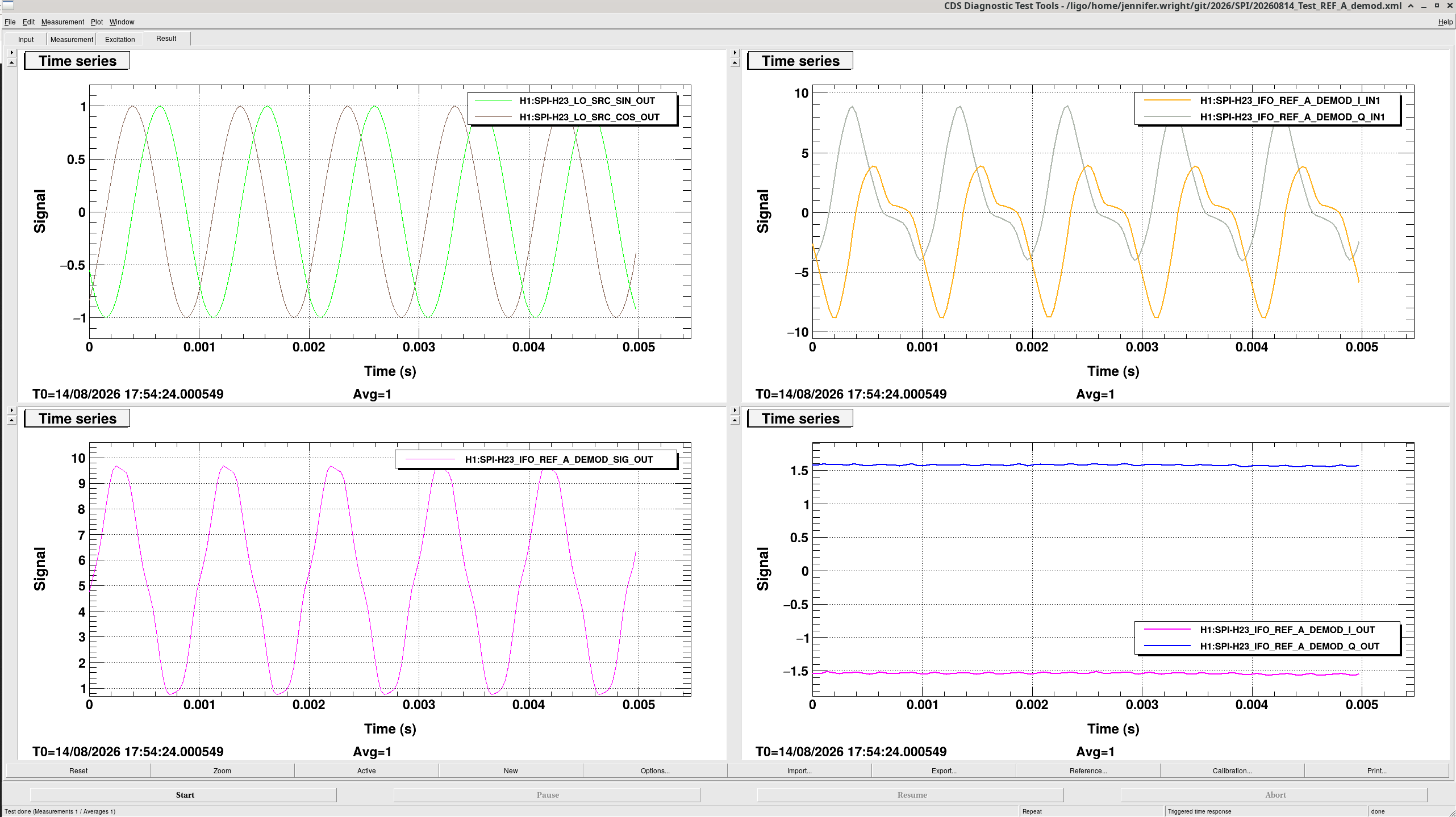This screenshot has height=817, width=1456.
Task: Click the up-arrow icon beside the bottom-left plot
Action: [11, 420]
